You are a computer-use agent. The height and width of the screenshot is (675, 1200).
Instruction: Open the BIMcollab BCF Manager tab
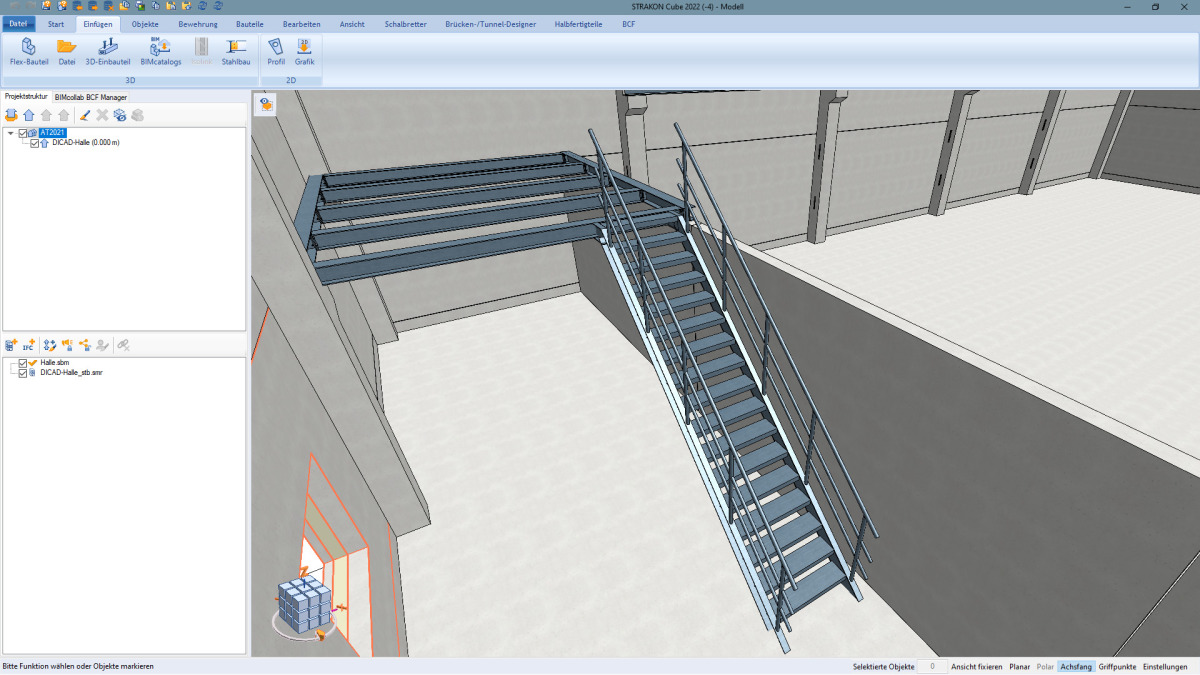tap(91, 97)
